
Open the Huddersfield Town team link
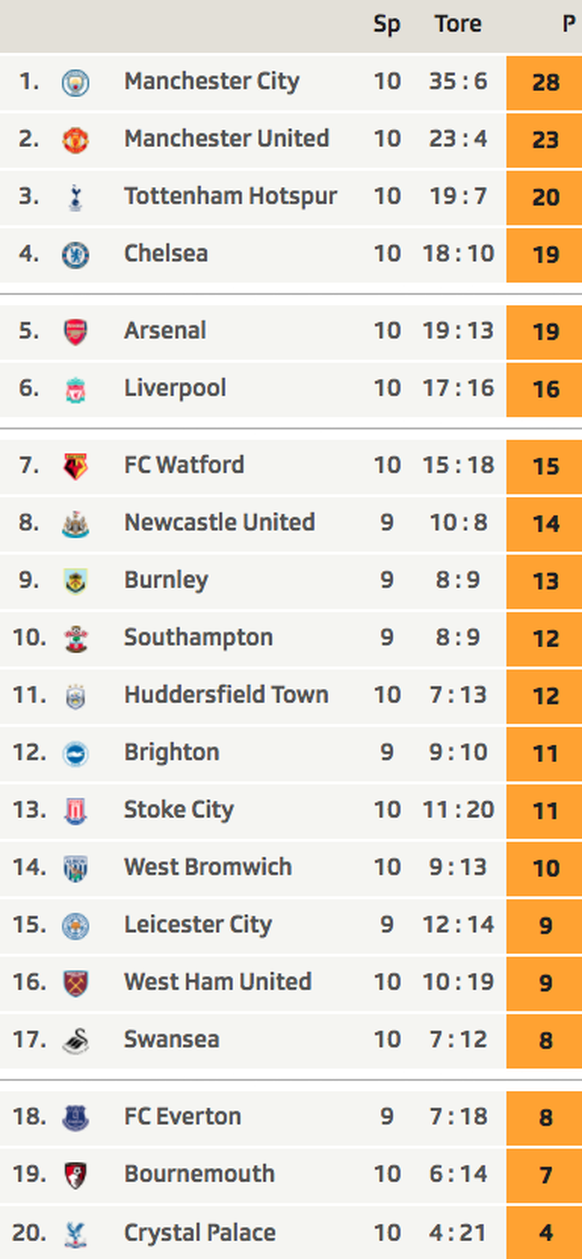point(226,695)
